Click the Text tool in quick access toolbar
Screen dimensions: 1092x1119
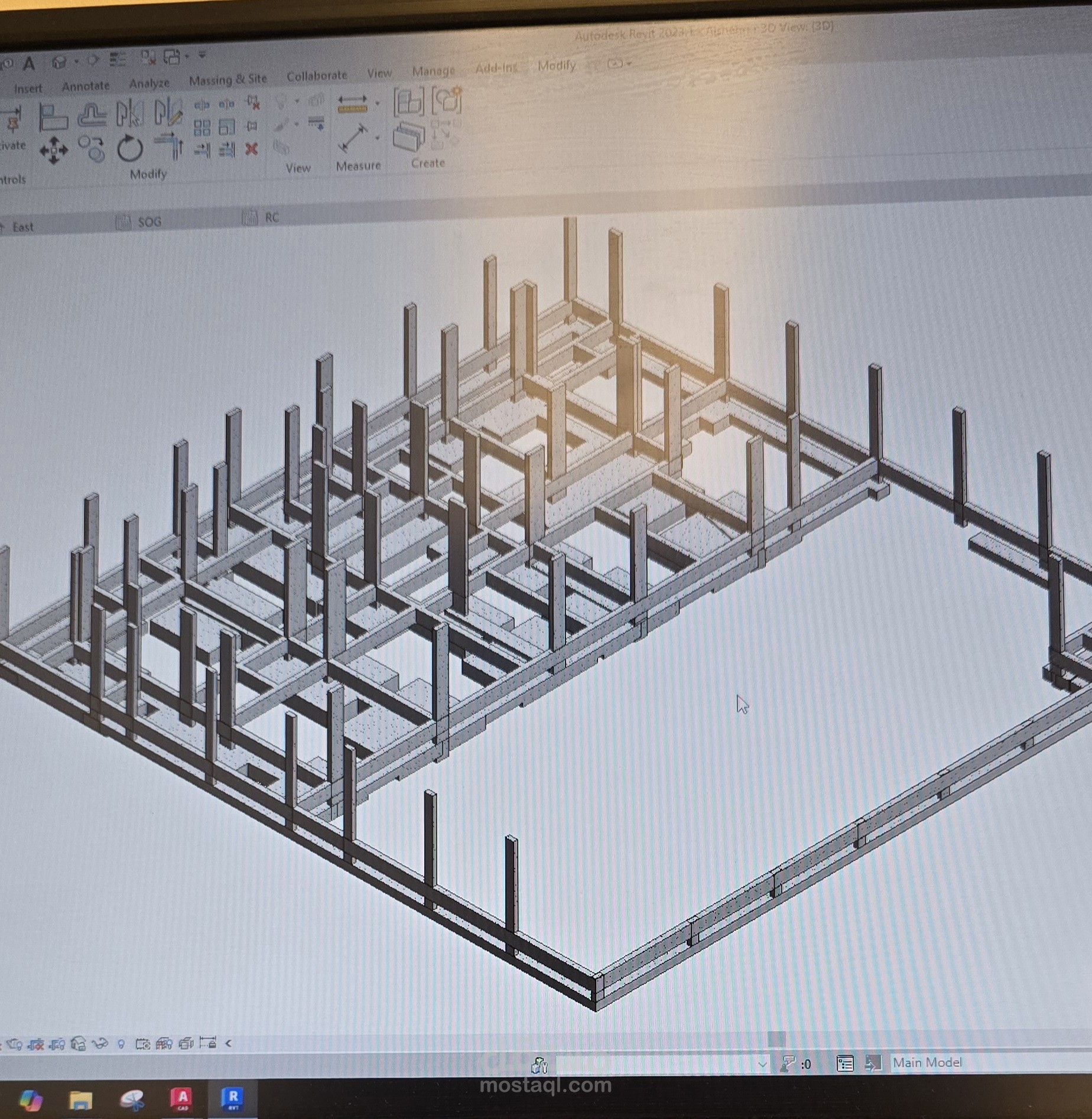tap(28, 63)
